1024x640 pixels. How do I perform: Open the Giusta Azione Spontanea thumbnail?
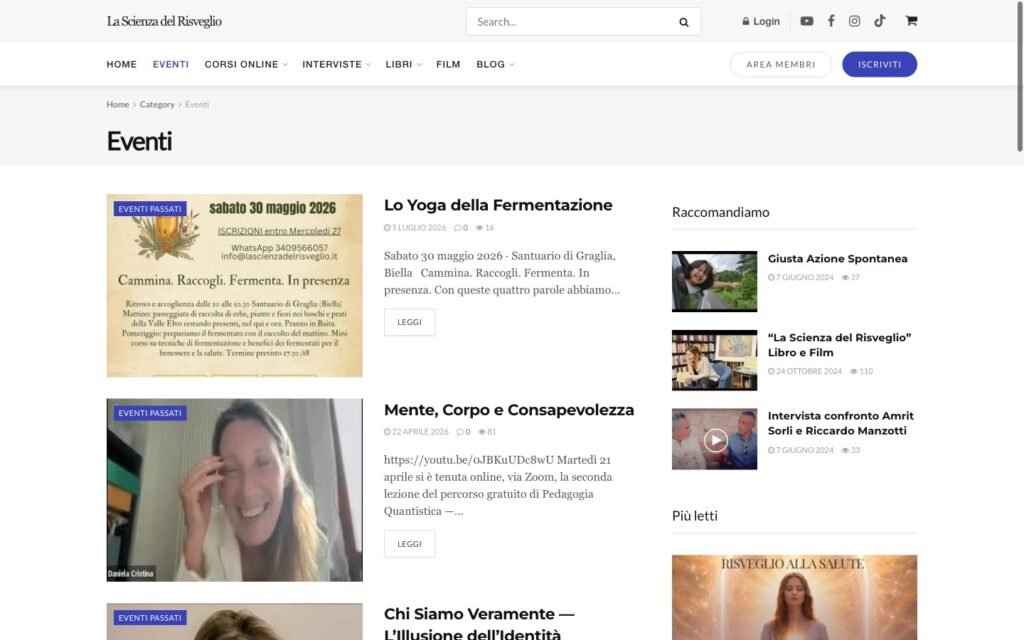714,281
